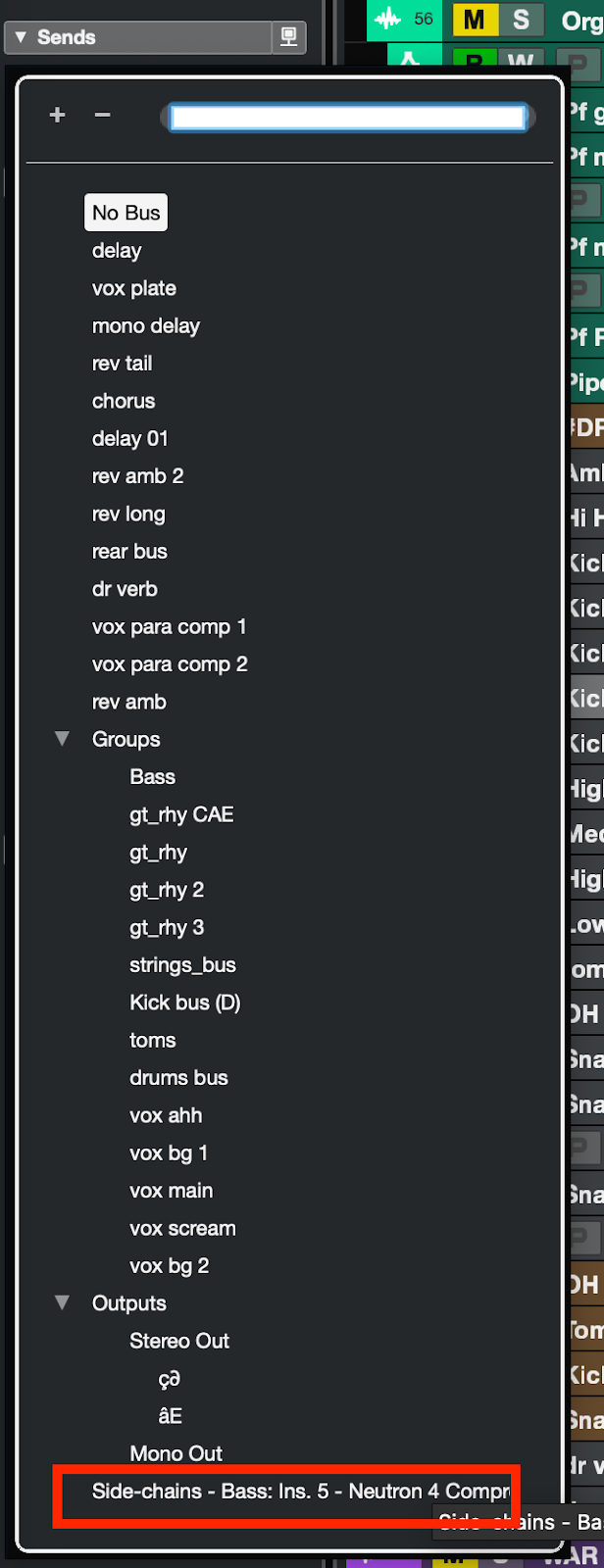Viewport: 604px width, 1568px height.
Task: Click the minus collapse-all icon
Action: (102, 115)
